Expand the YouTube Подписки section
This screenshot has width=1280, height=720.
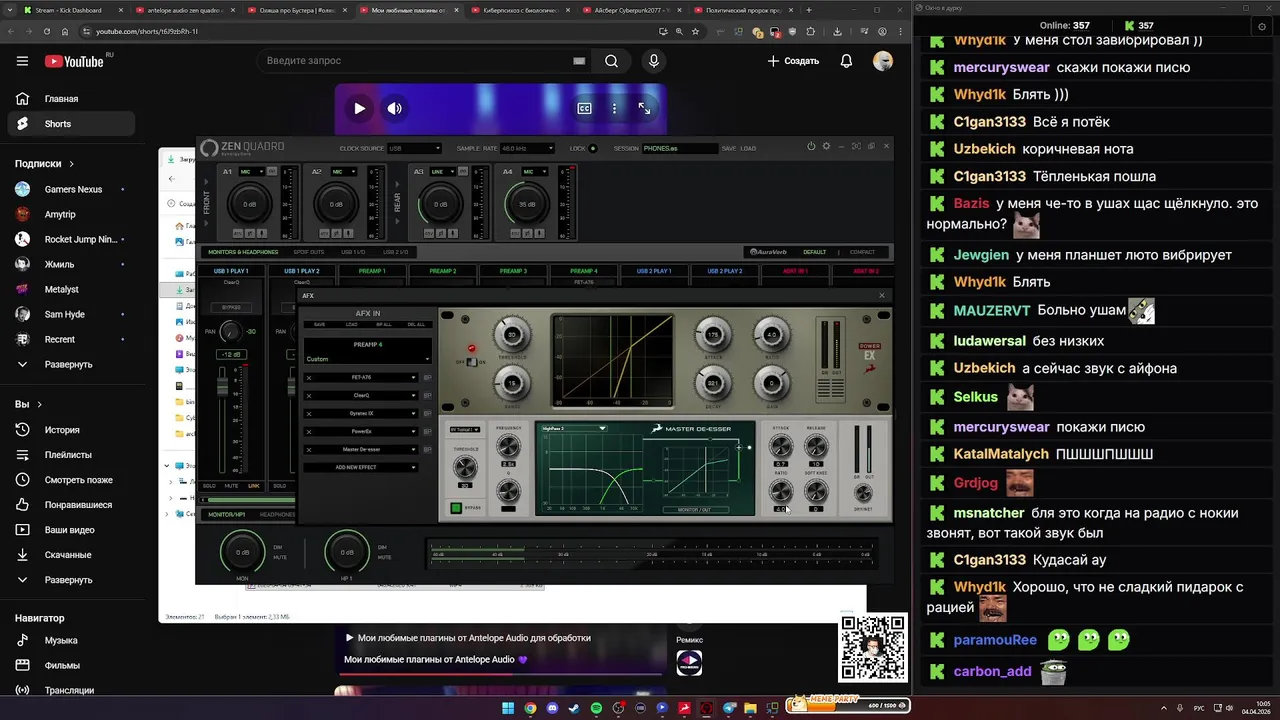(x=44, y=163)
